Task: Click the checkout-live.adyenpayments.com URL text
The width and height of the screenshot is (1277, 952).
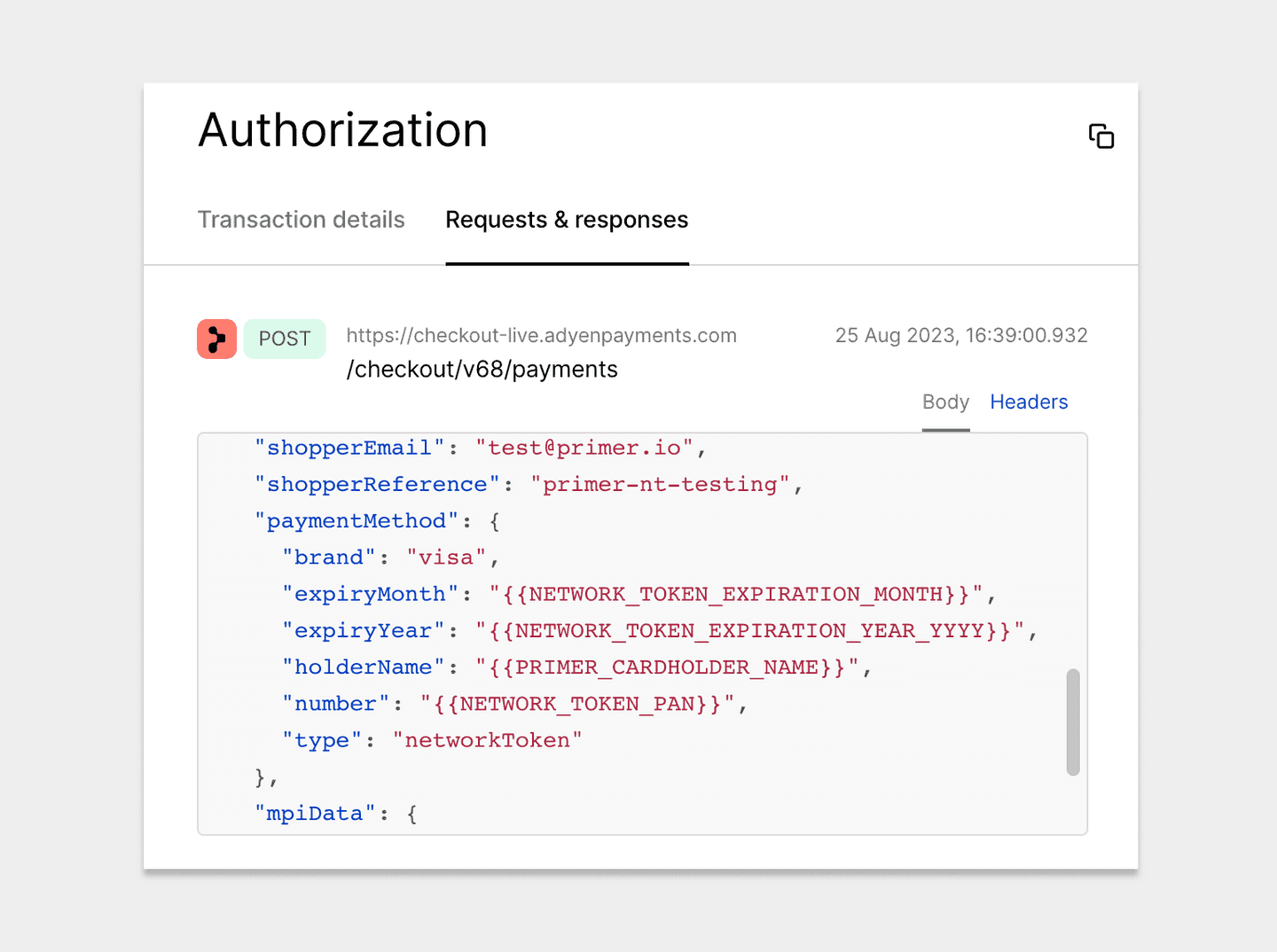Action: coord(541,335)
